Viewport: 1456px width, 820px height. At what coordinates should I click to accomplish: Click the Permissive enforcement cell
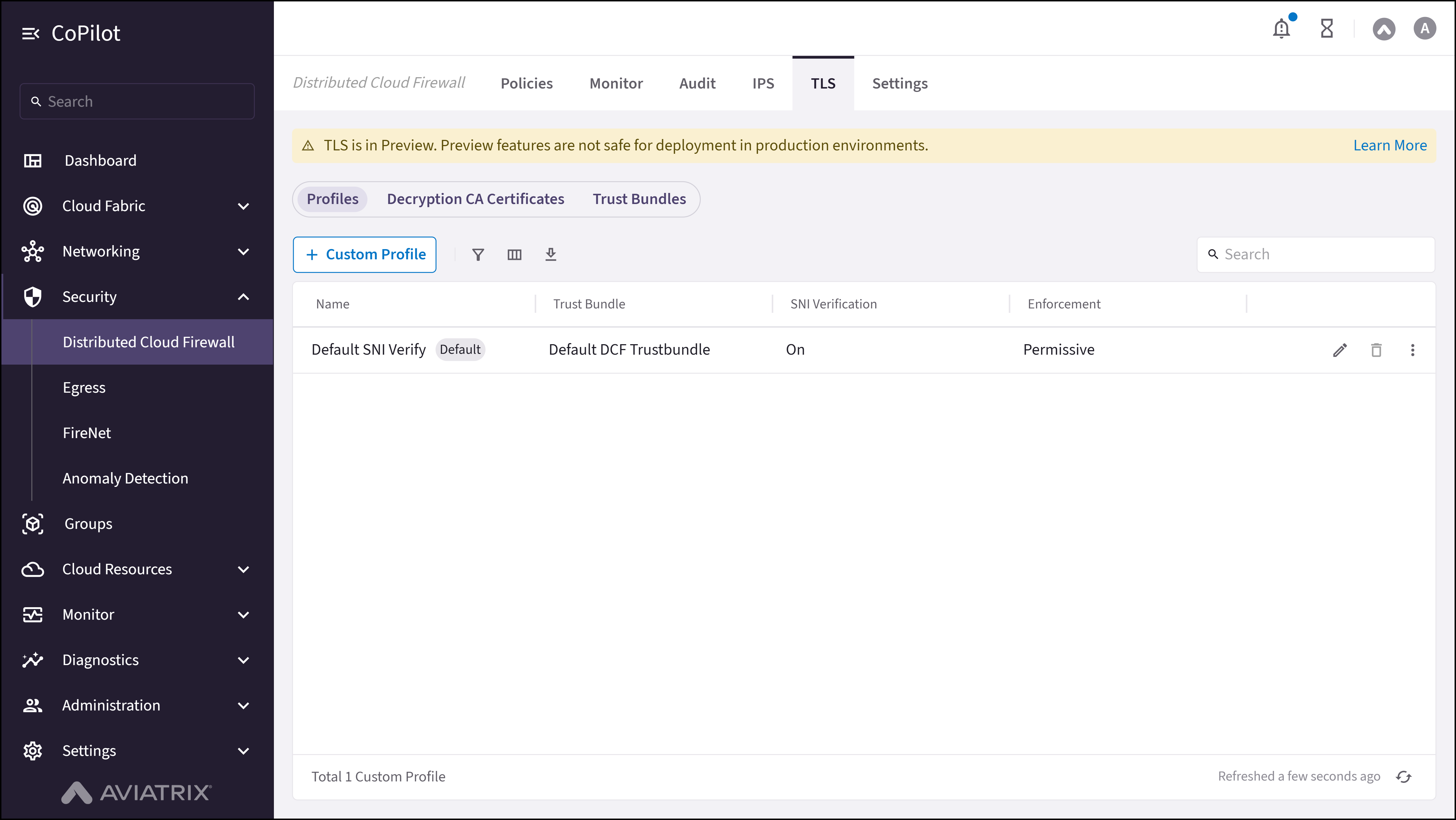pos(1059,350)
